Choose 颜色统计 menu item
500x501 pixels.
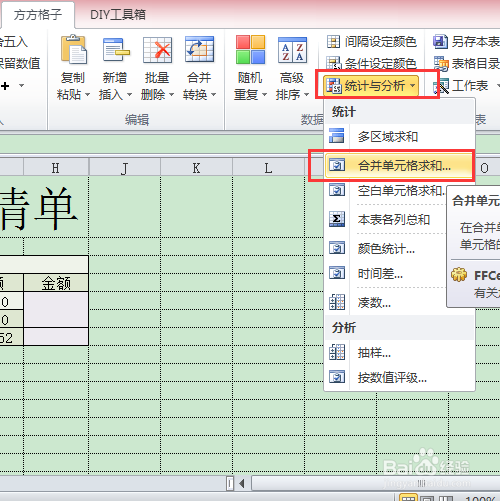(x=385, y=248)
